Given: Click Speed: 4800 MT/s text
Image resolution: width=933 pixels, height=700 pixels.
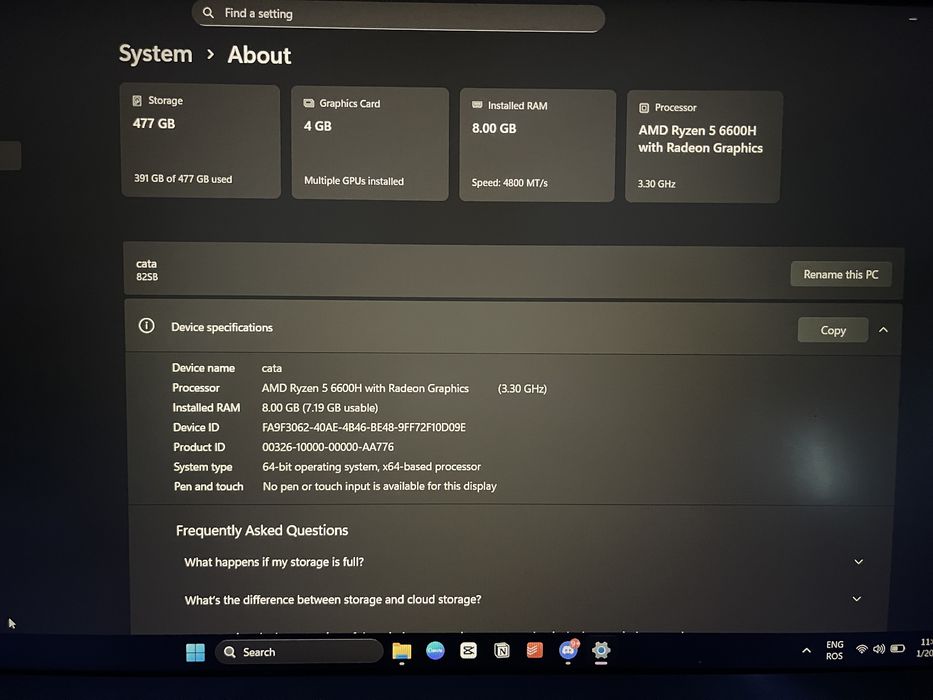Looking at the screenshot, I should click(509, 183).
